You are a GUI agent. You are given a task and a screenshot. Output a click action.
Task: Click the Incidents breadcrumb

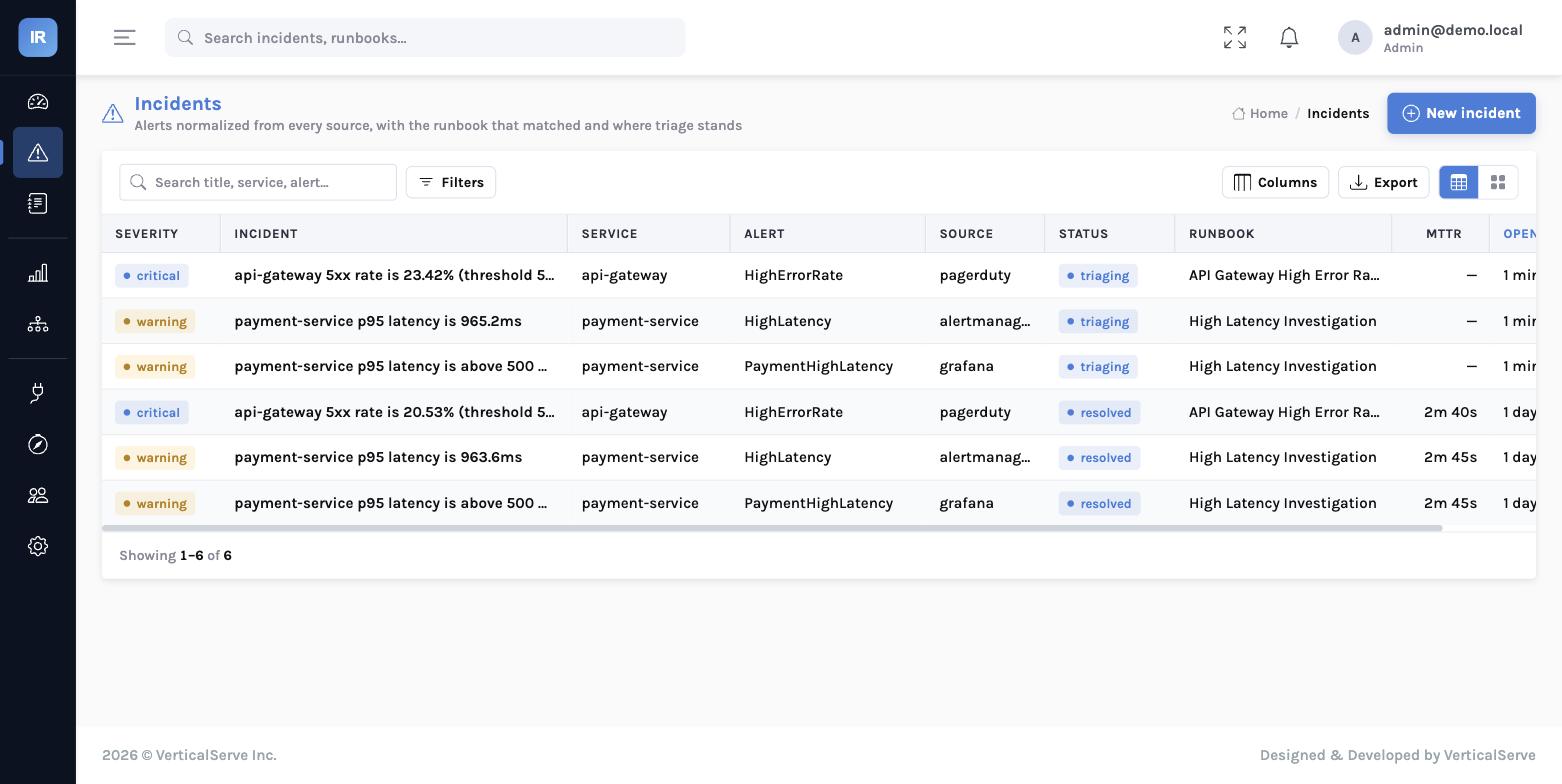point(1338,113)
